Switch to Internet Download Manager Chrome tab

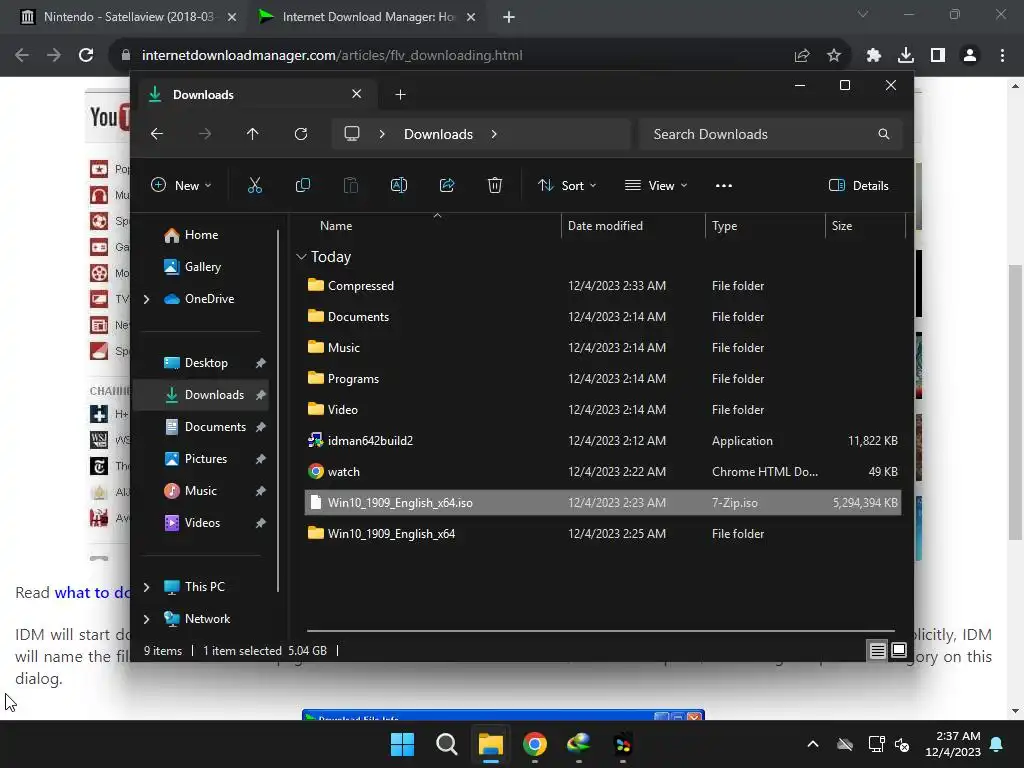(x=368, y=17)
